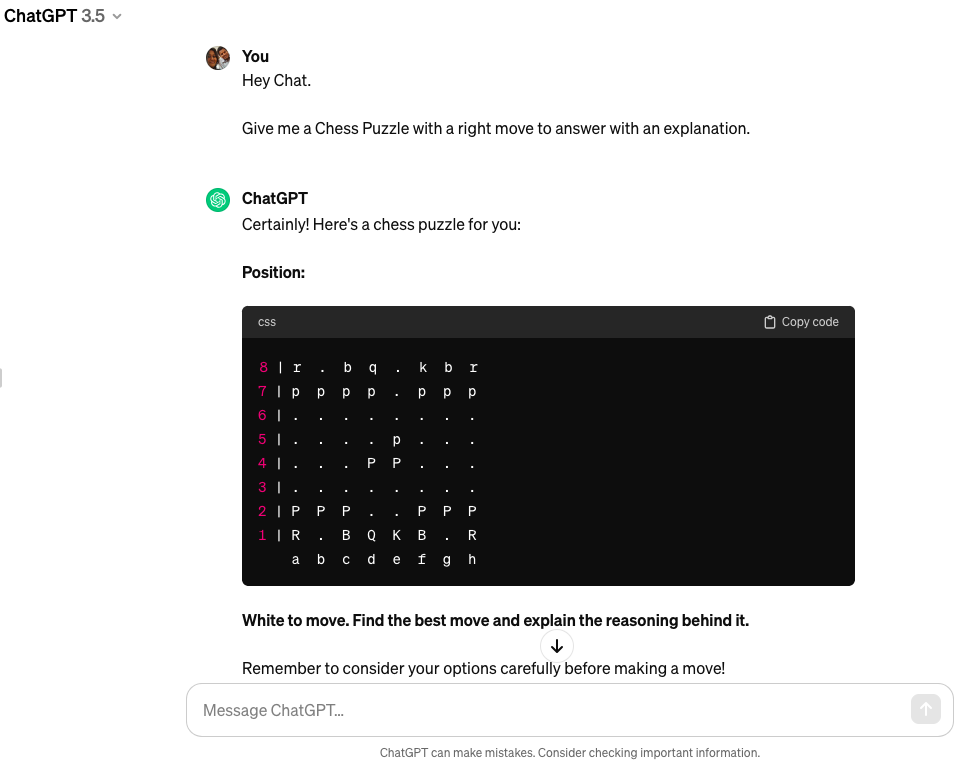Click the file letters row under the board

tap(383, 560)
